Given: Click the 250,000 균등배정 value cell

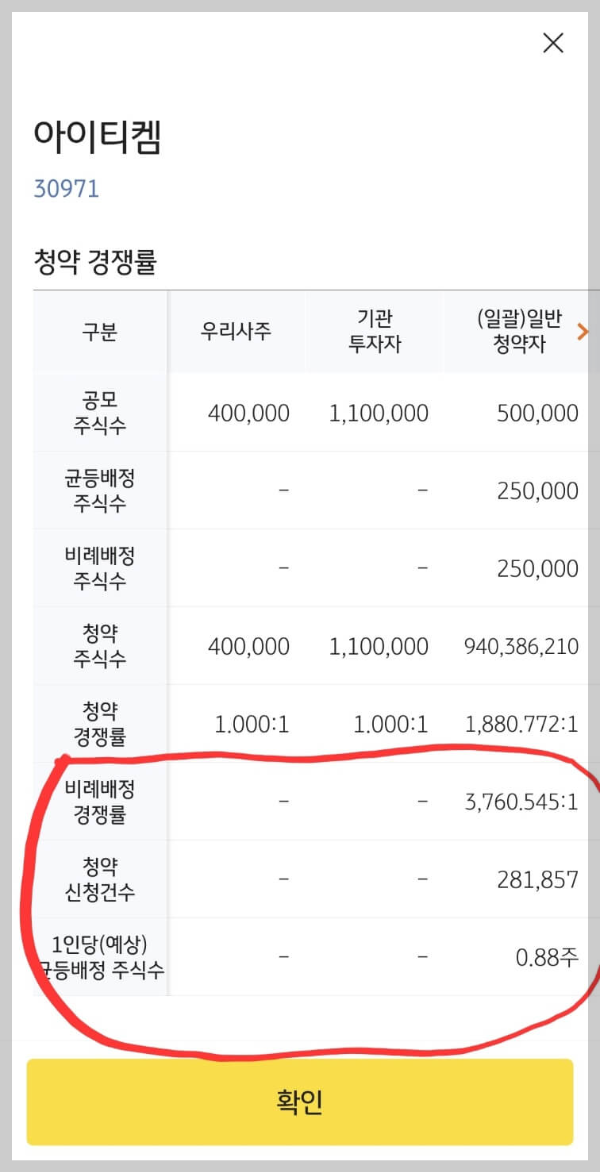Looking at the screenshot, I should pos(537,490).
